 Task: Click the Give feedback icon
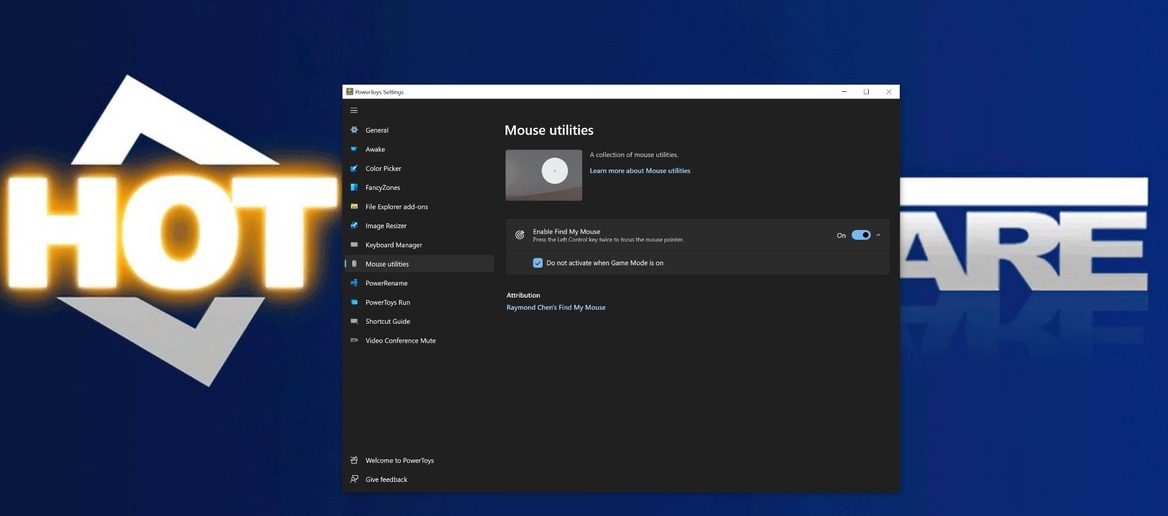click(x=354, y=480)
